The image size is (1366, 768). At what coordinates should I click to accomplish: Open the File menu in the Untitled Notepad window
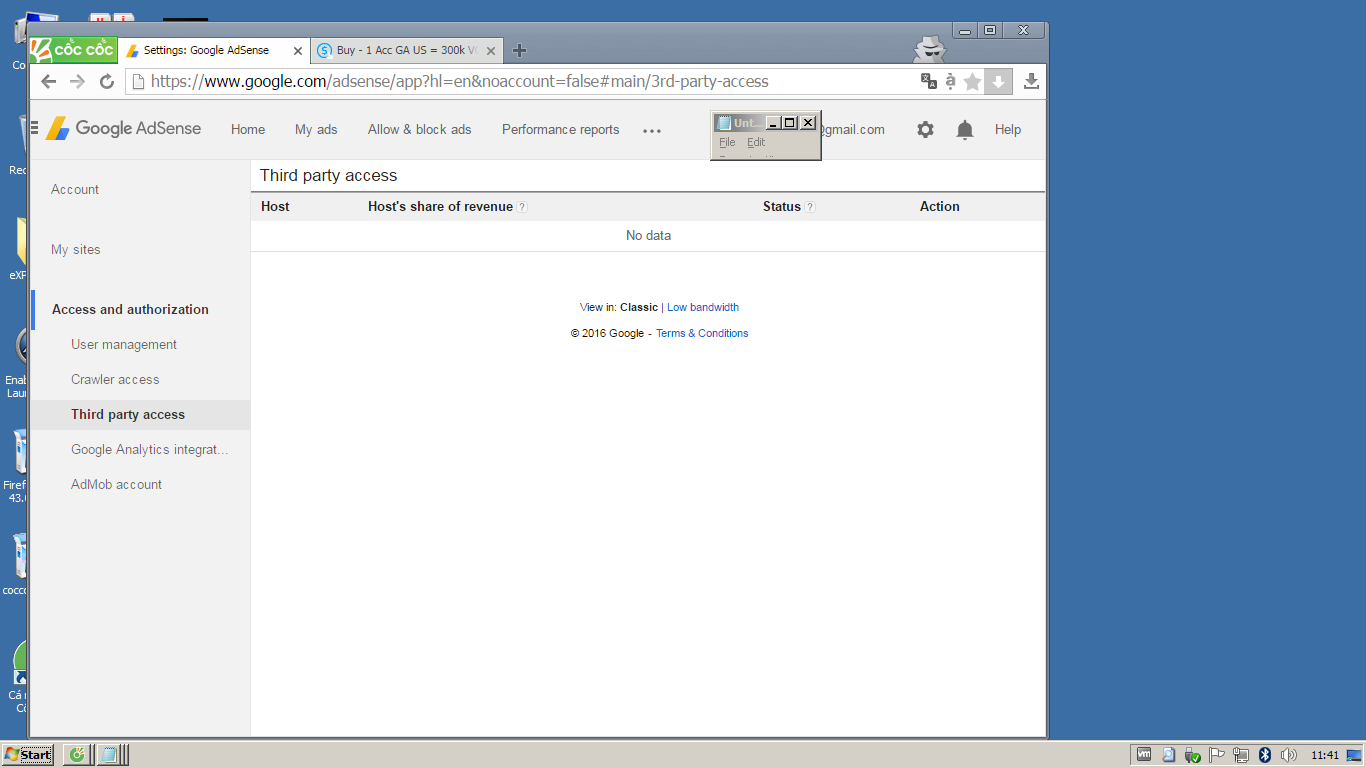coord(727,142)
